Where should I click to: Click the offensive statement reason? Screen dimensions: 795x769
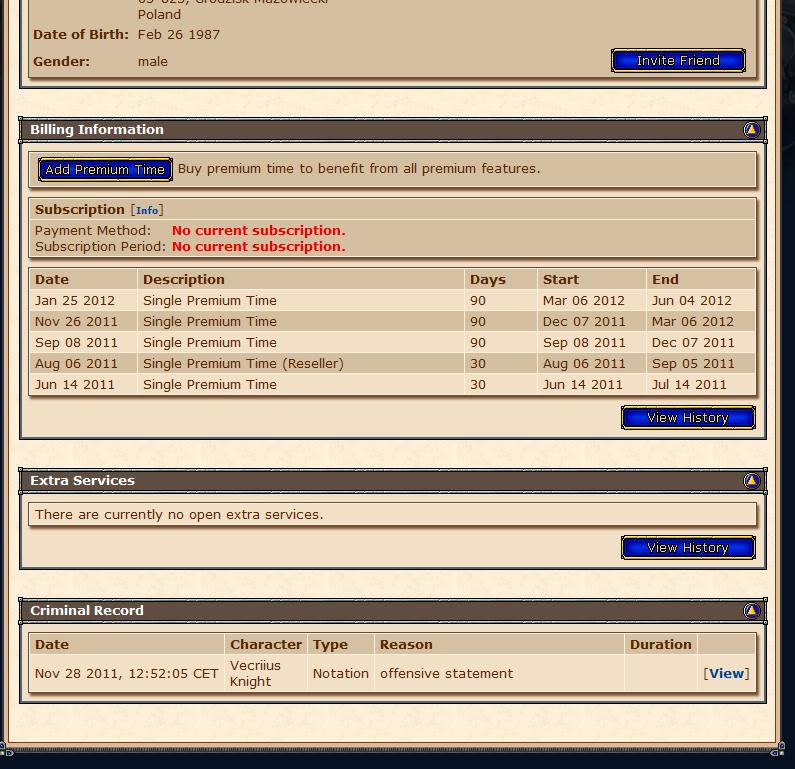pyautogui.click(x=446, y=674)
